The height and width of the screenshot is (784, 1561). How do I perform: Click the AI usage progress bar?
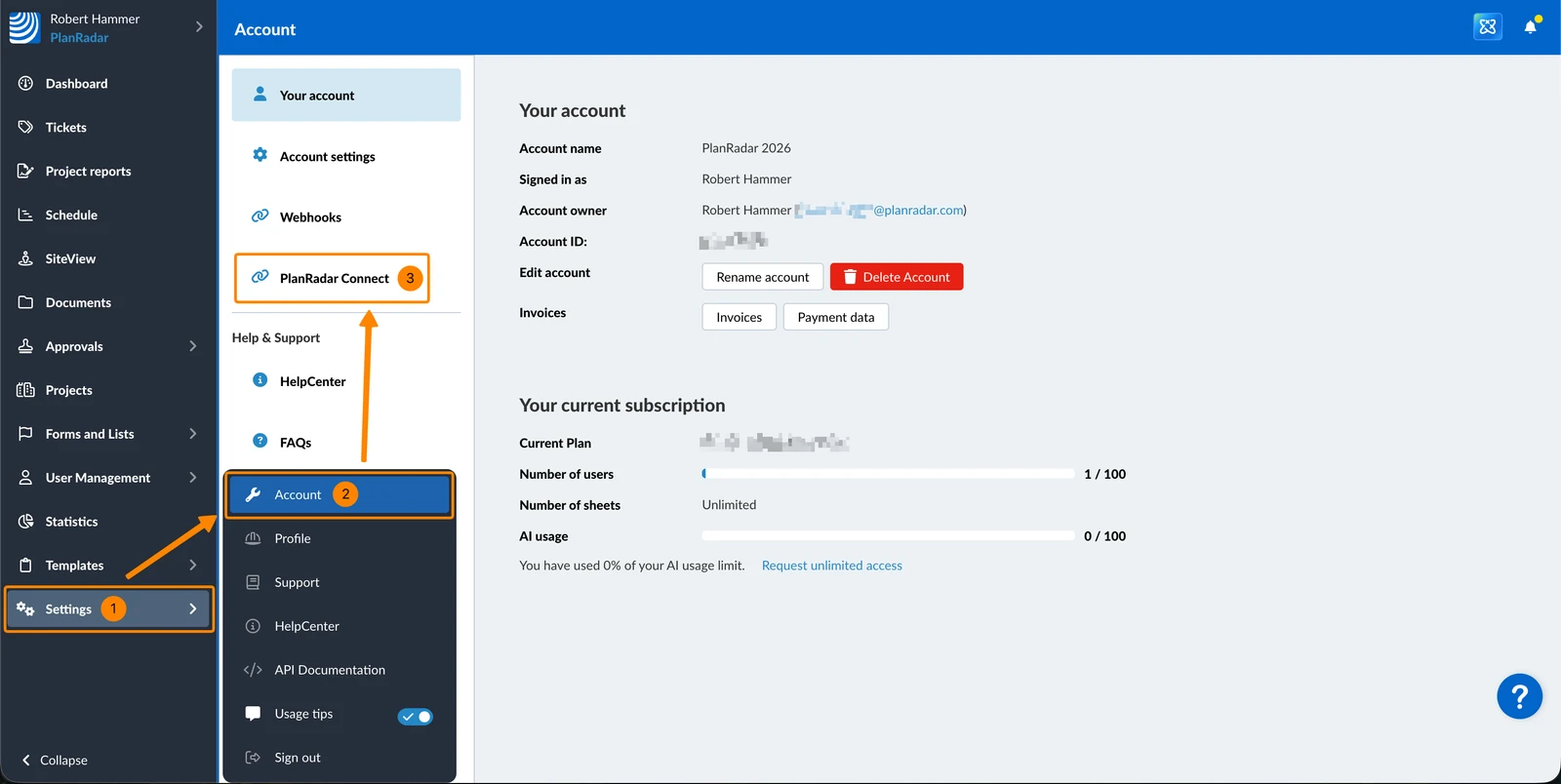(x=888, y=535)
